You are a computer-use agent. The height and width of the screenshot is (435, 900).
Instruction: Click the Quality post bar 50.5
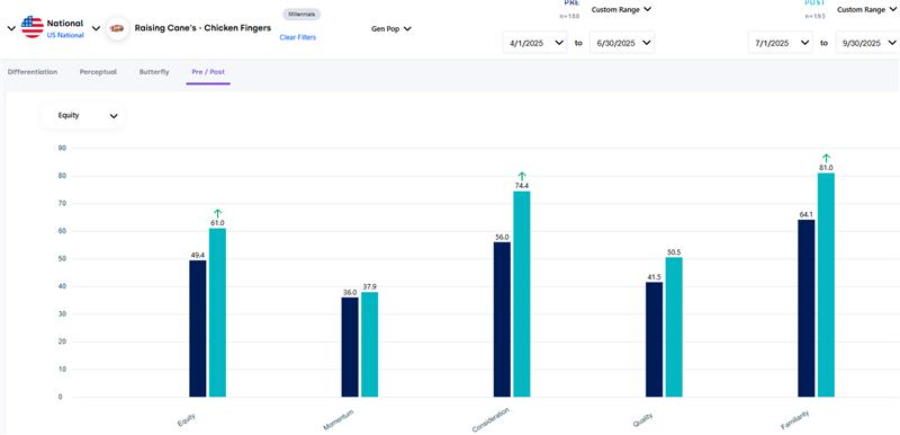pyautogui.click(x=674, y=327)
